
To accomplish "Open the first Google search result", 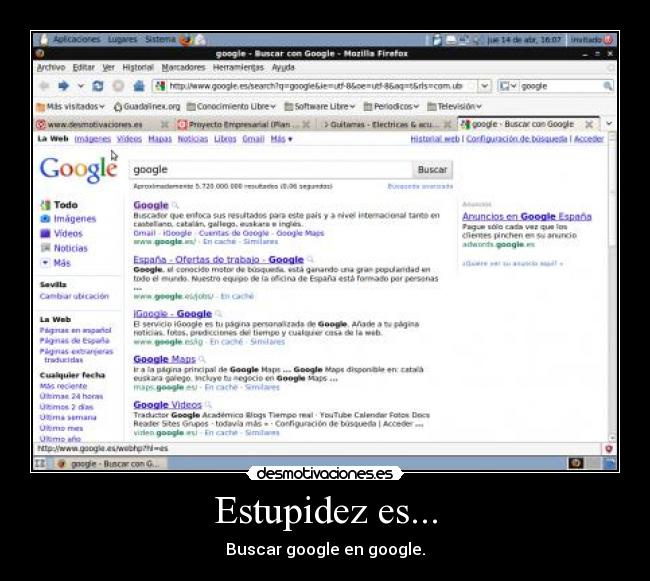I will [x=151, y=205].
